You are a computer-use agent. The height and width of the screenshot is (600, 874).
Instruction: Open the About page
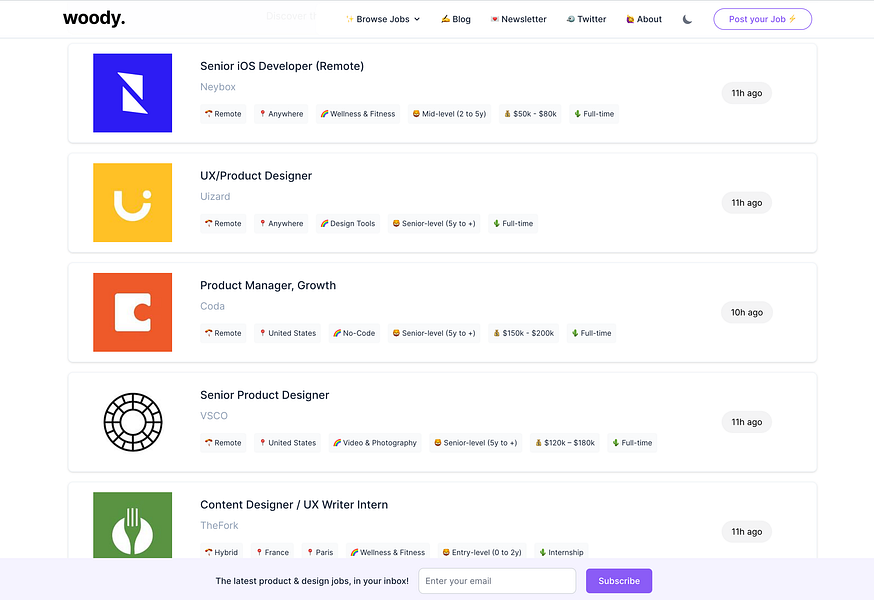pos(644,19)
